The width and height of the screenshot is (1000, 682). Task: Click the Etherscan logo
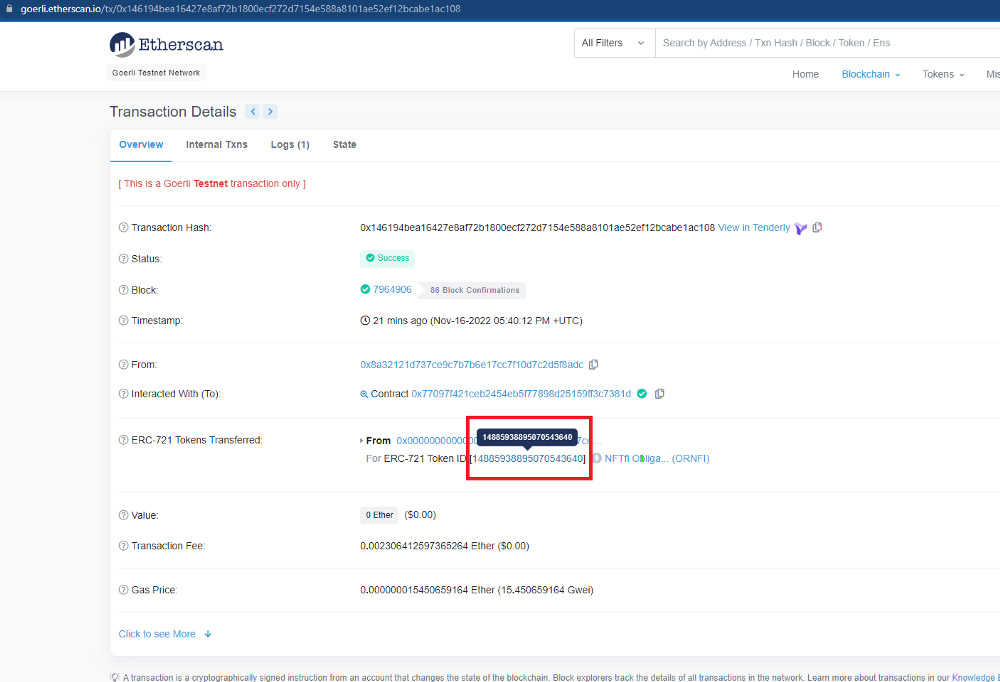(x=166, y=45)
